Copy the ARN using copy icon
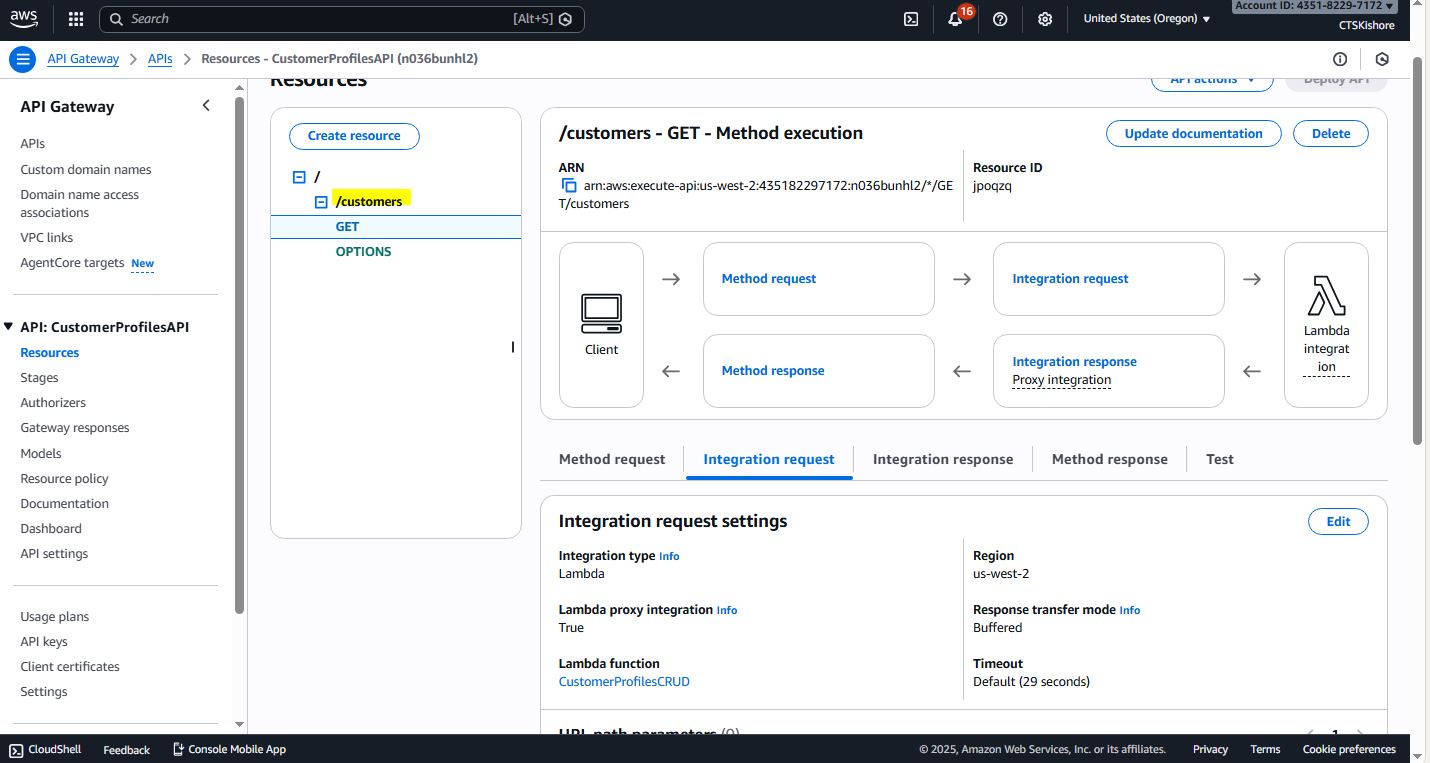Viewport: 1430px width, 763px height. tap(569, 186)
